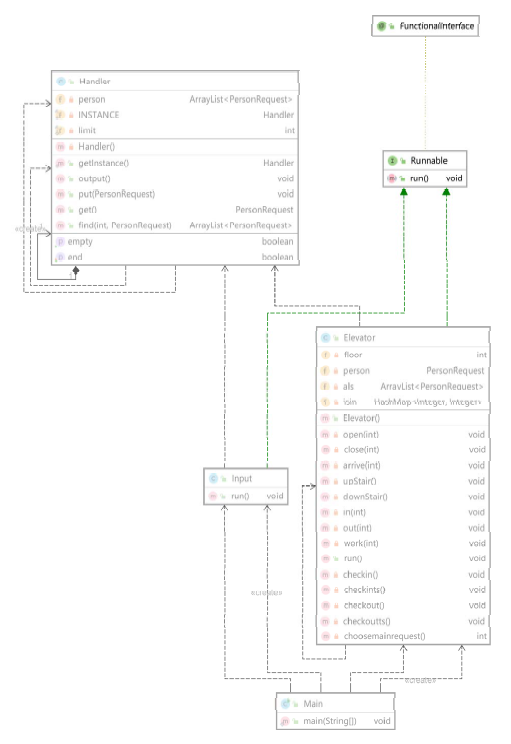Click the Input class icon
The height and width of the screenshot is (744, 511).
[x=213, y=478]
